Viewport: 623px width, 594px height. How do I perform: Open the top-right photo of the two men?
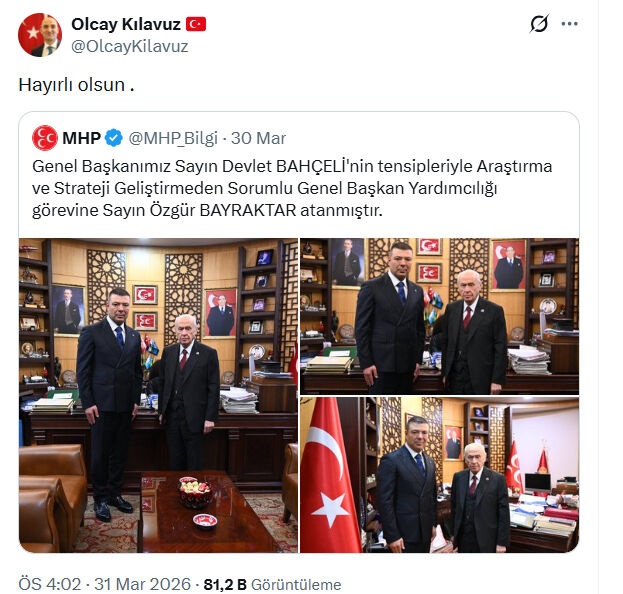(439, 316)
